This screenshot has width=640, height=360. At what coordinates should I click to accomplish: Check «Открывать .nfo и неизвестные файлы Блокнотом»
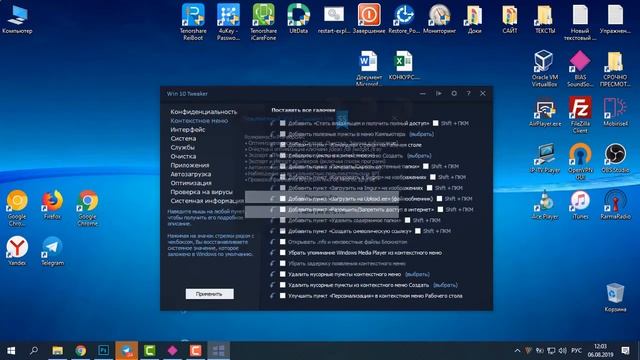(x=282, y=242)
